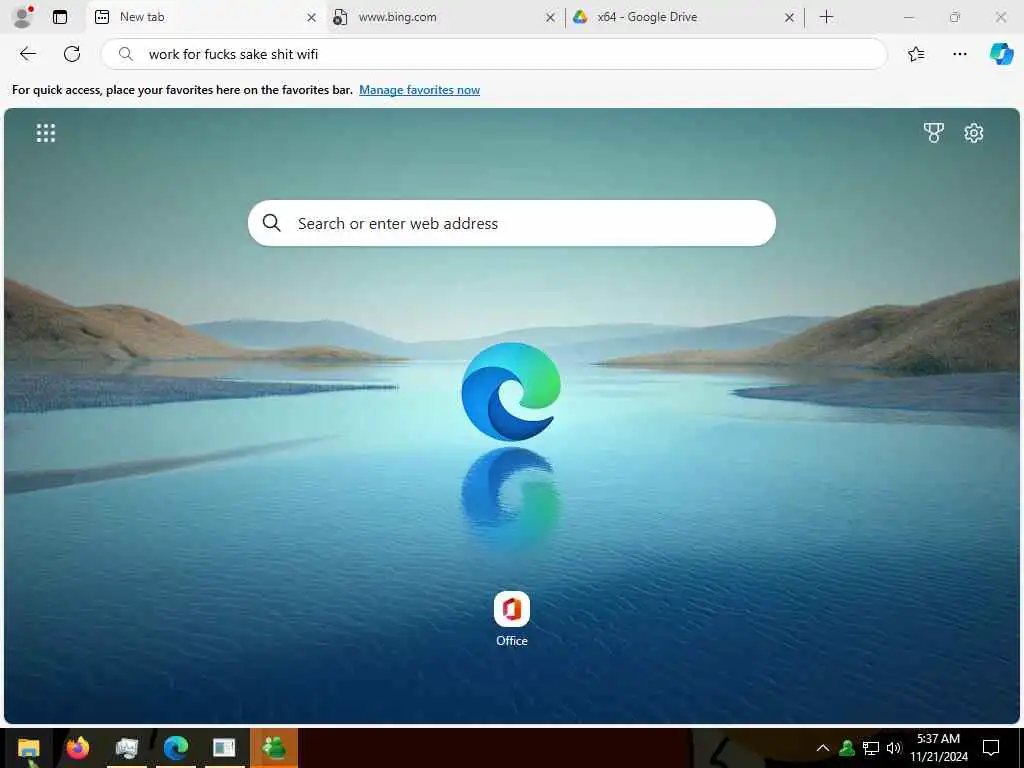Show hidden tray icons chevron
The height and width of the screenshot is (768, 1024).
coord(823,748)
